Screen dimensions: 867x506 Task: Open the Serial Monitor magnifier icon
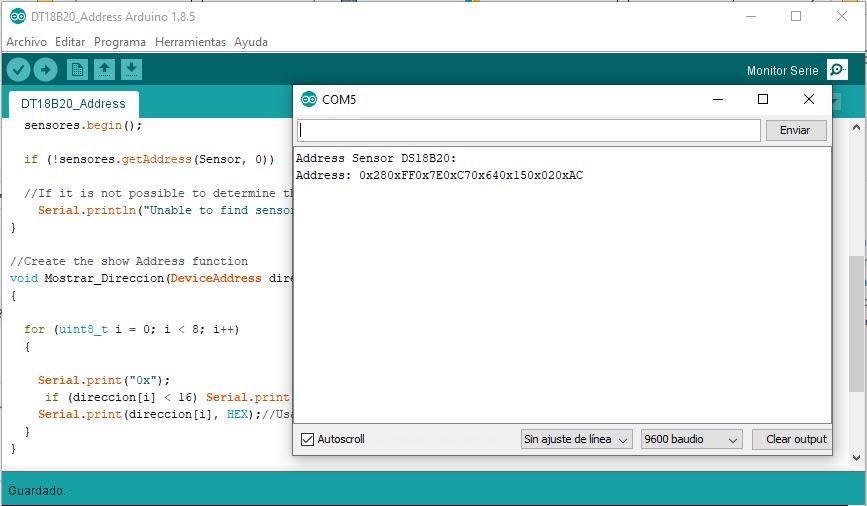click(837, 70)
